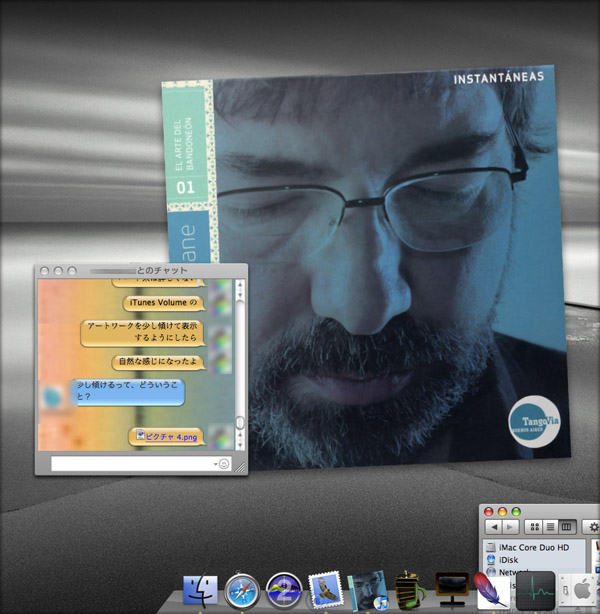Minimize Finder window with yellow button
Screen dimensions: 600x614
pos(502,511)
